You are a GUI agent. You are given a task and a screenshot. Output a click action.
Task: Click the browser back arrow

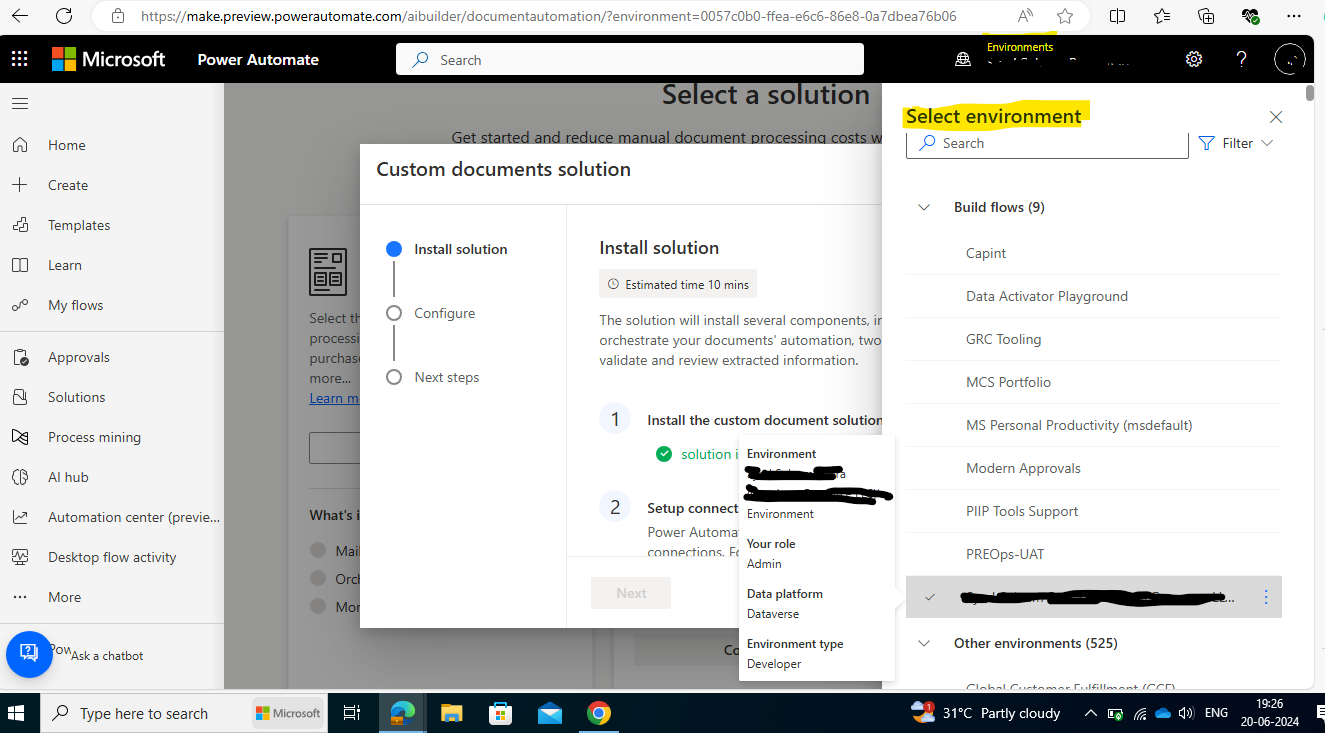coord(20,16)
